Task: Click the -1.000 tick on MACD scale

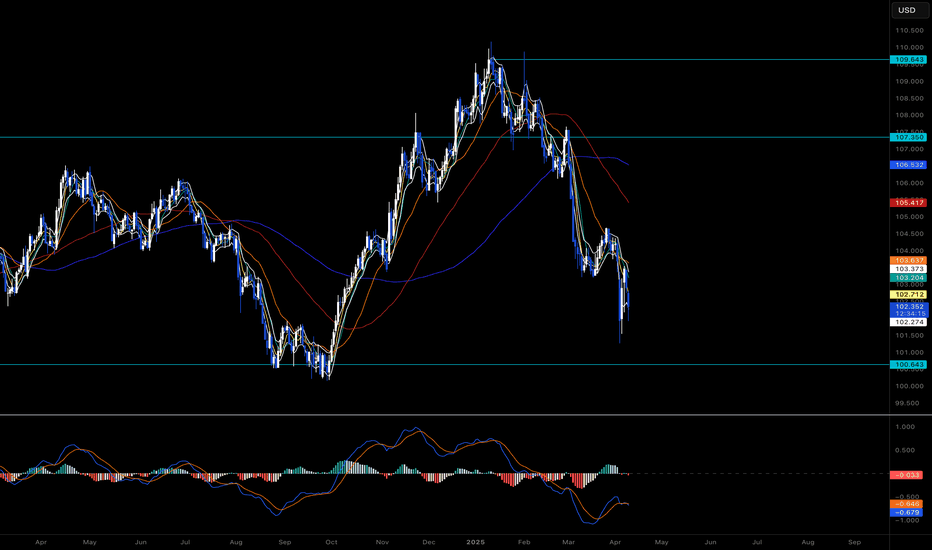Action: point(905,521)
